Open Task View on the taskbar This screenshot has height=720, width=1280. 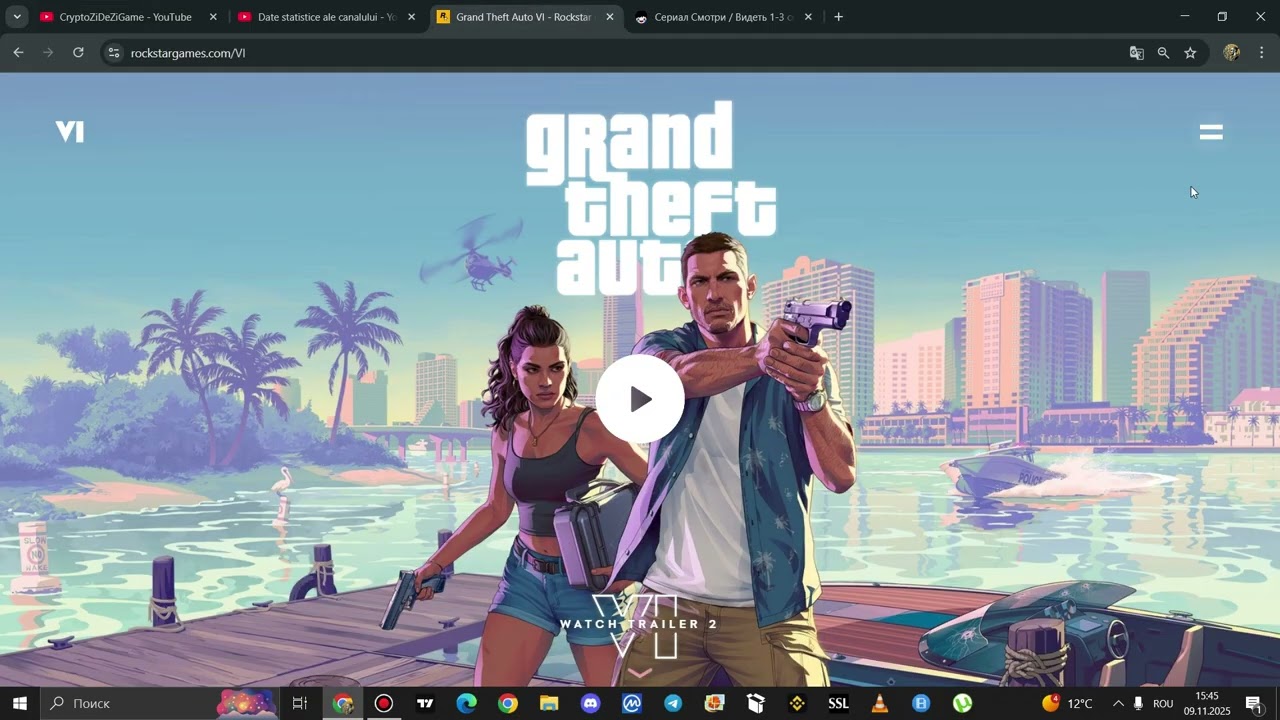click(299, 704)
